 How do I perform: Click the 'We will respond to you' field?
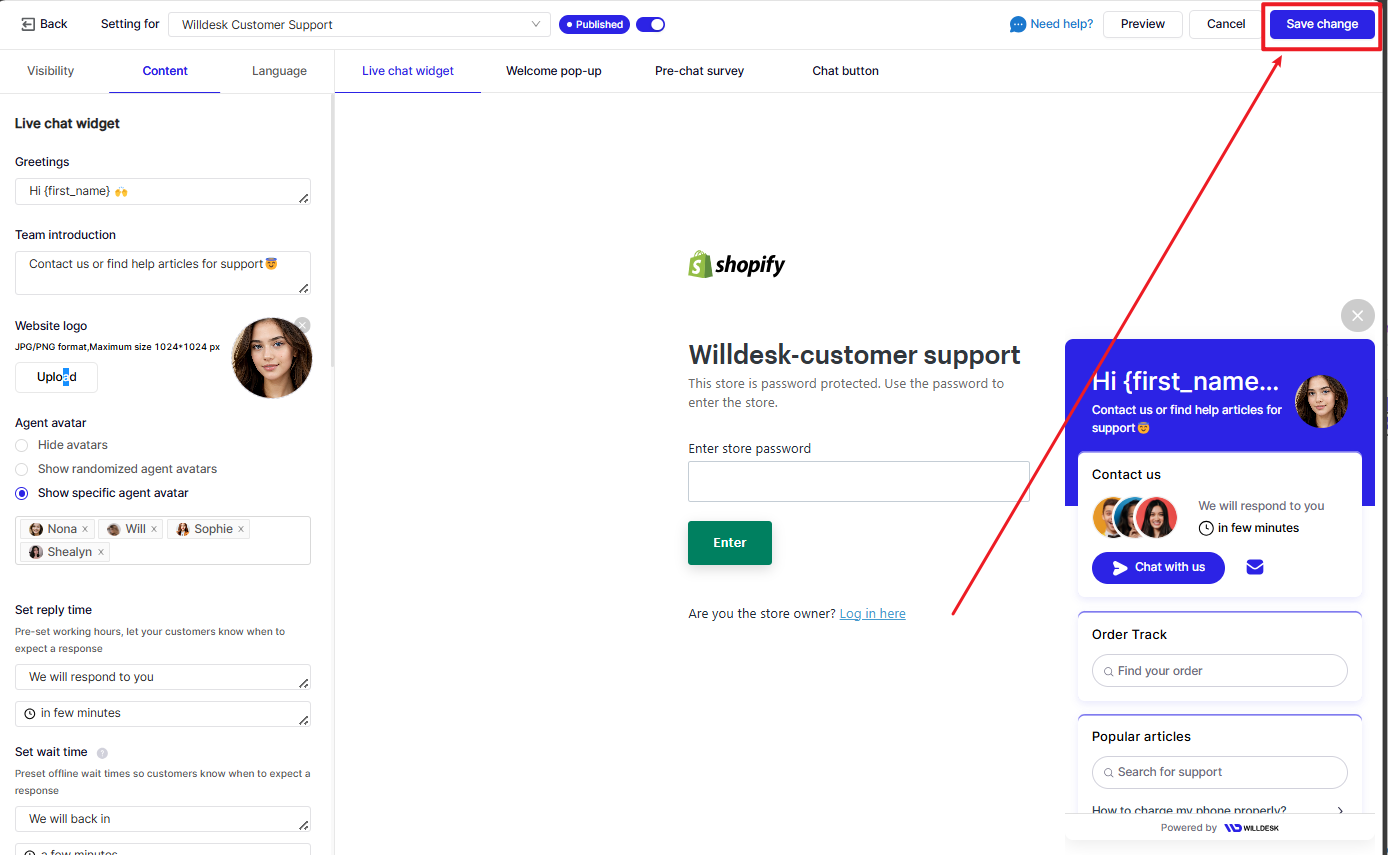point(163,677)
